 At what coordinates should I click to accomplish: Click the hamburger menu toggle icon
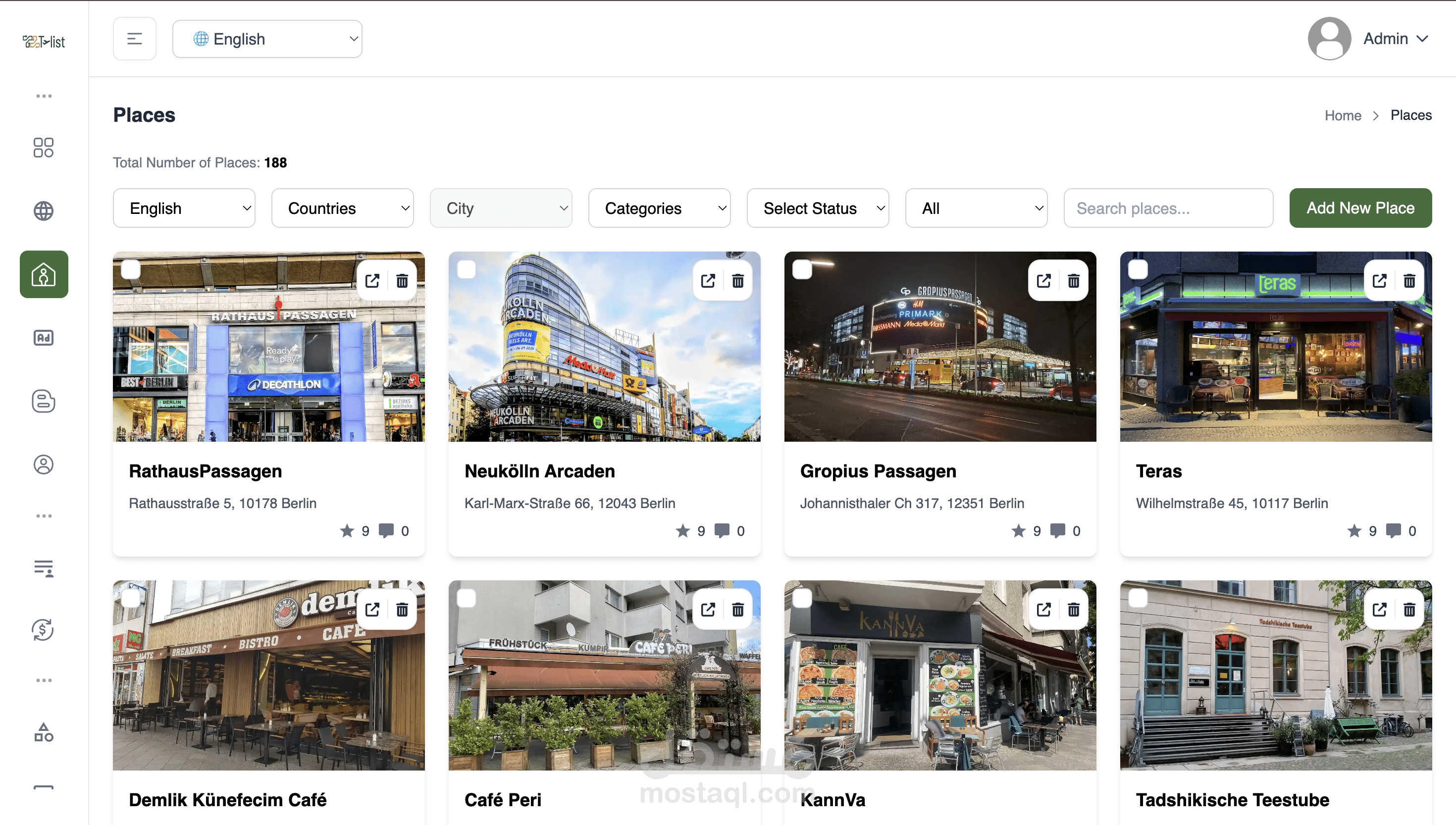tap(134, 39)
